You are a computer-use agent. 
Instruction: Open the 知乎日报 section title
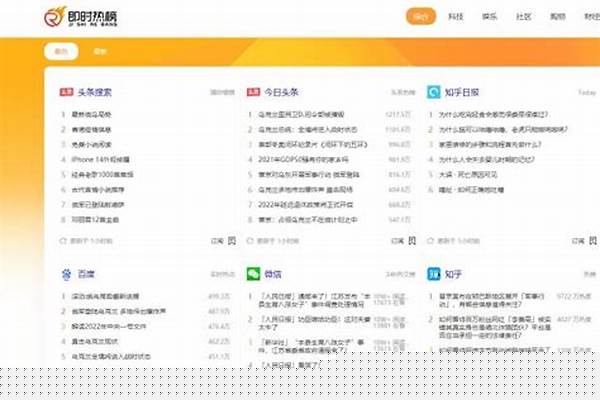tap(462, 92)
